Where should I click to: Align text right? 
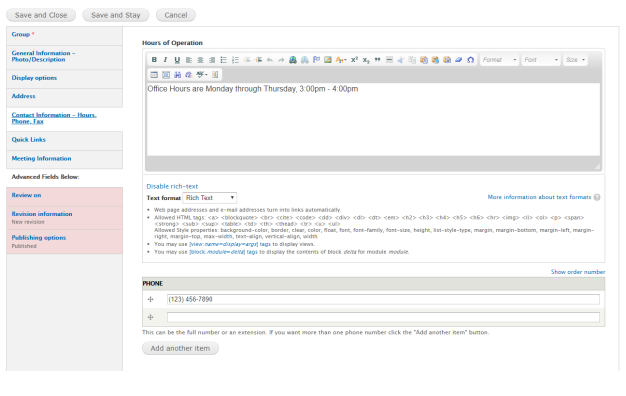click(x=212, y=60)
